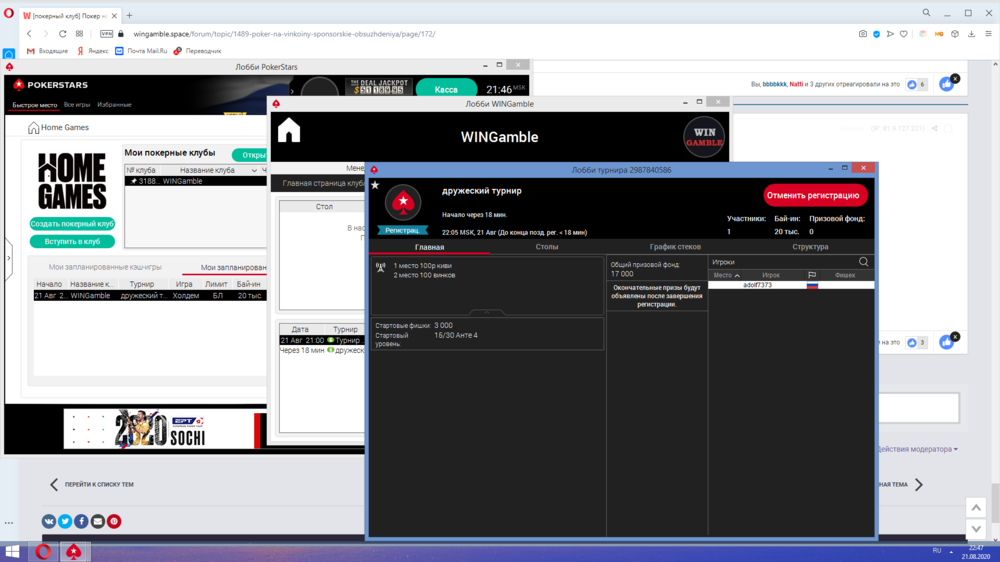Toggle the favorite star for the tournament
The height and width of the screenshot is (562, 1000).
pyautogui.click(x=375, y=185)
